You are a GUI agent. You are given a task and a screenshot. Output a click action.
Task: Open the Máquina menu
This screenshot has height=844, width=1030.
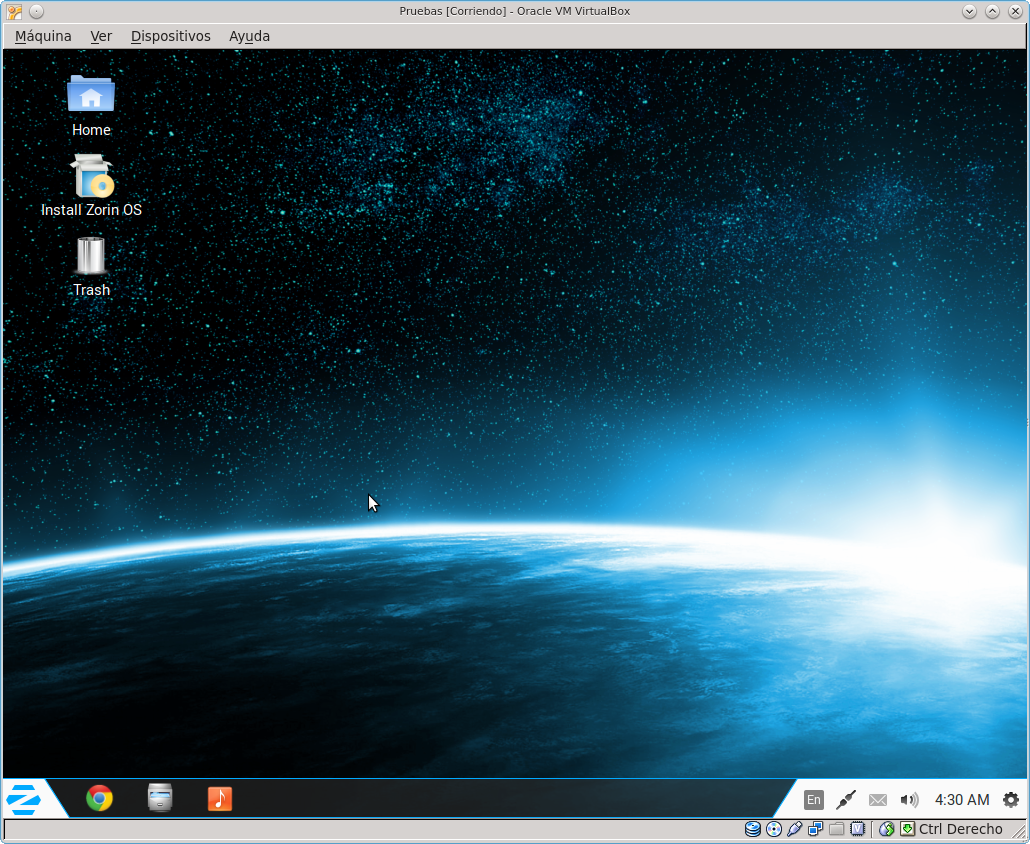click(x=43, y=36)
